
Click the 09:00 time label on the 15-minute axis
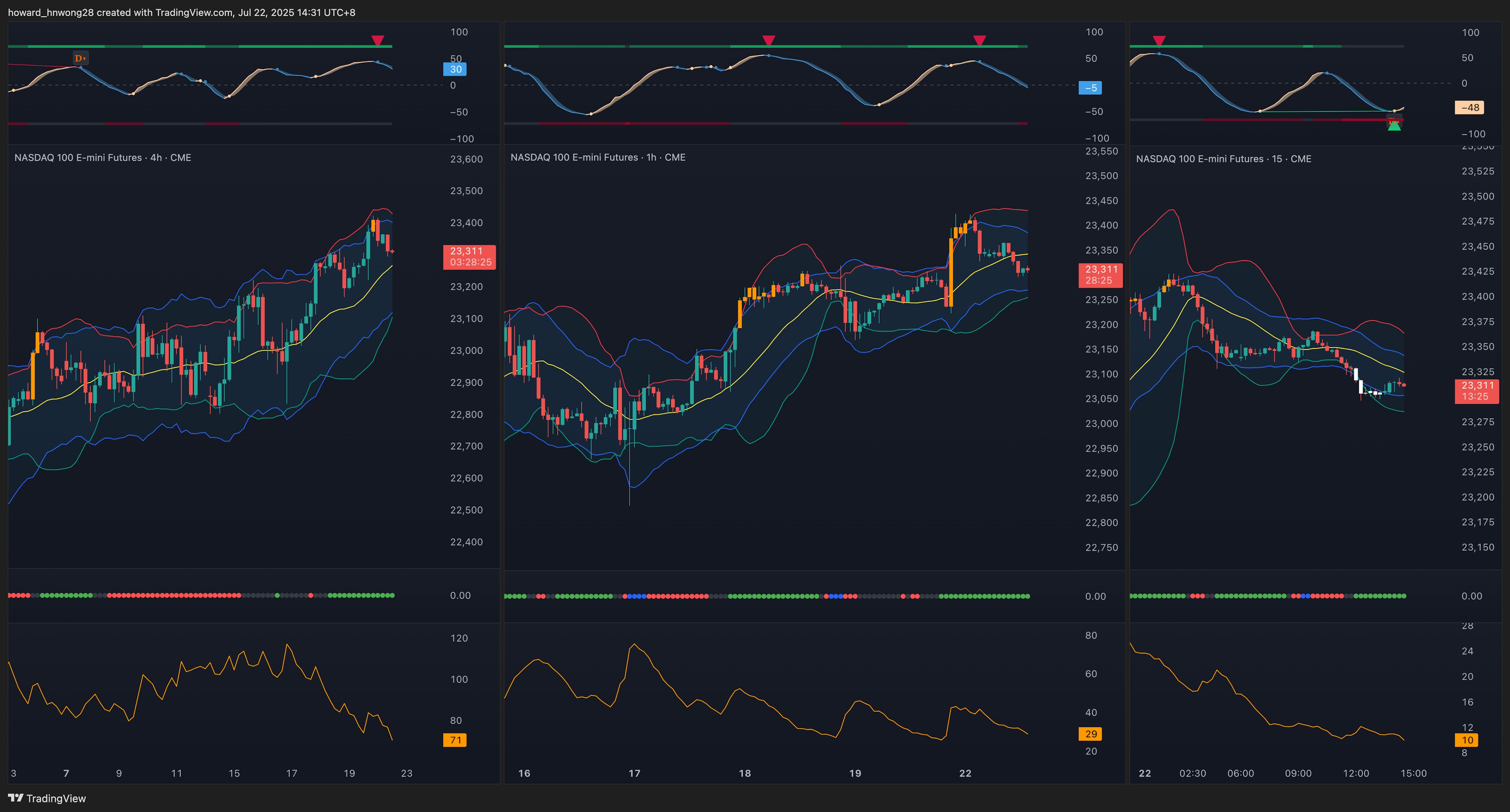1298,773
